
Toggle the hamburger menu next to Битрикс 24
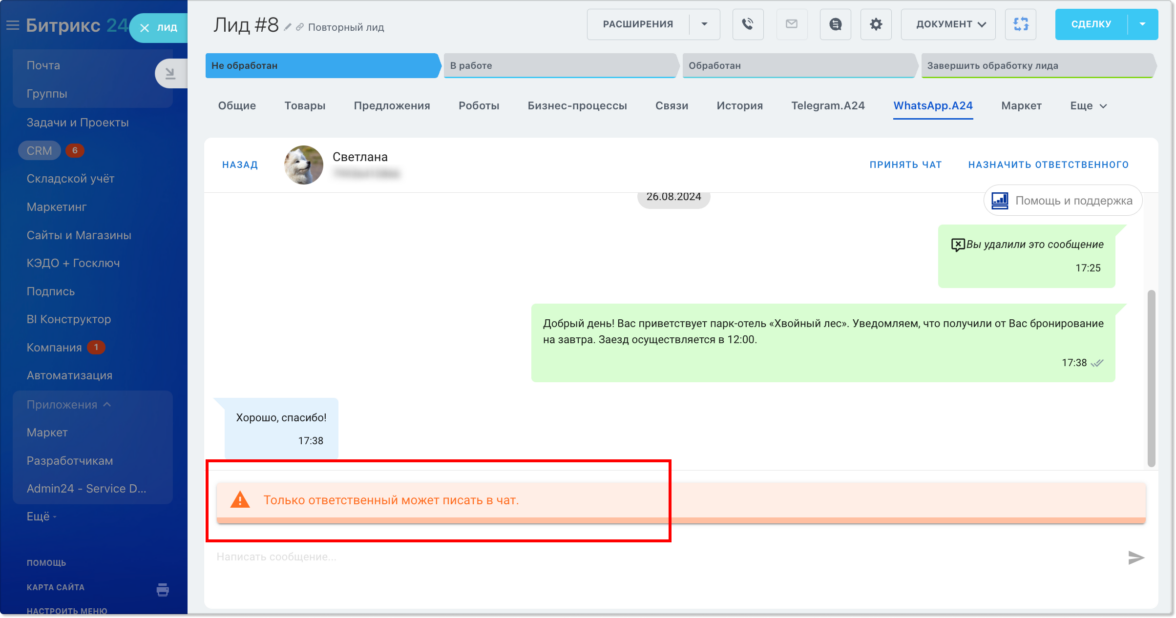(x=13, y=26)
